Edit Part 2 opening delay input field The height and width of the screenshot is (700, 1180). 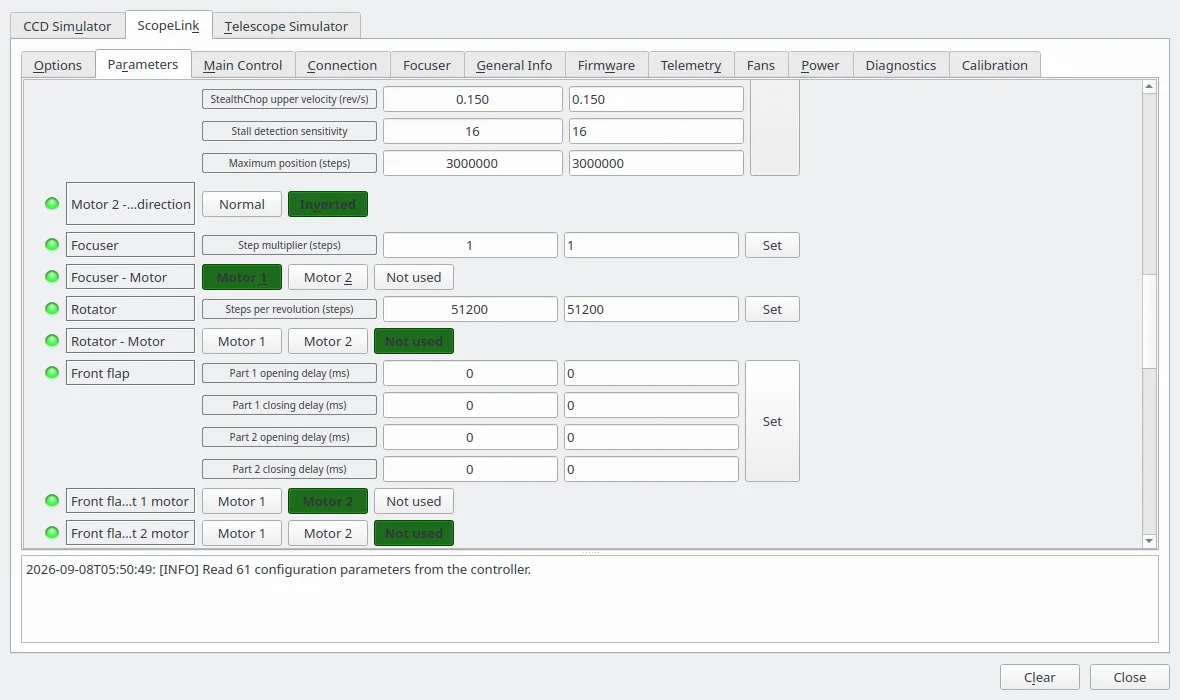(651, 437)
